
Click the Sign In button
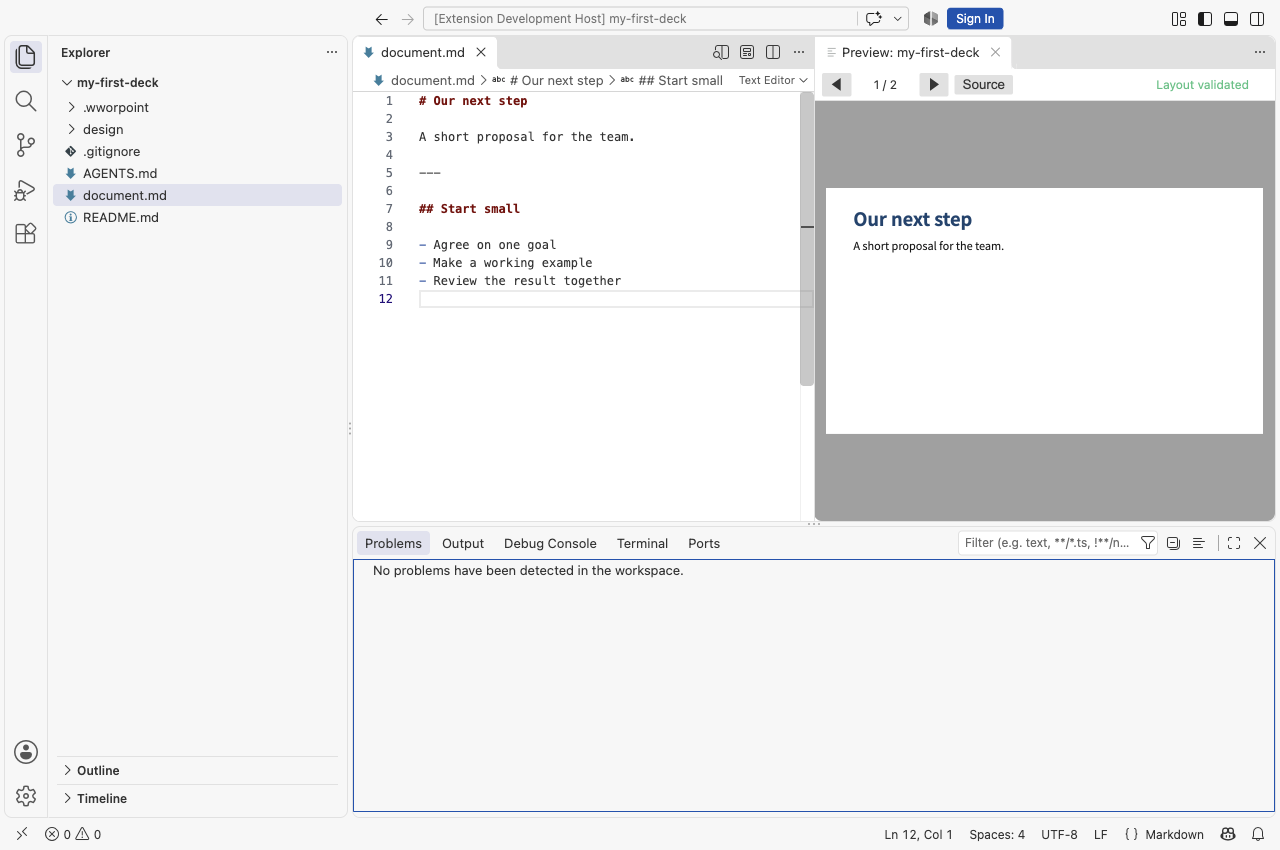[975, 18]
